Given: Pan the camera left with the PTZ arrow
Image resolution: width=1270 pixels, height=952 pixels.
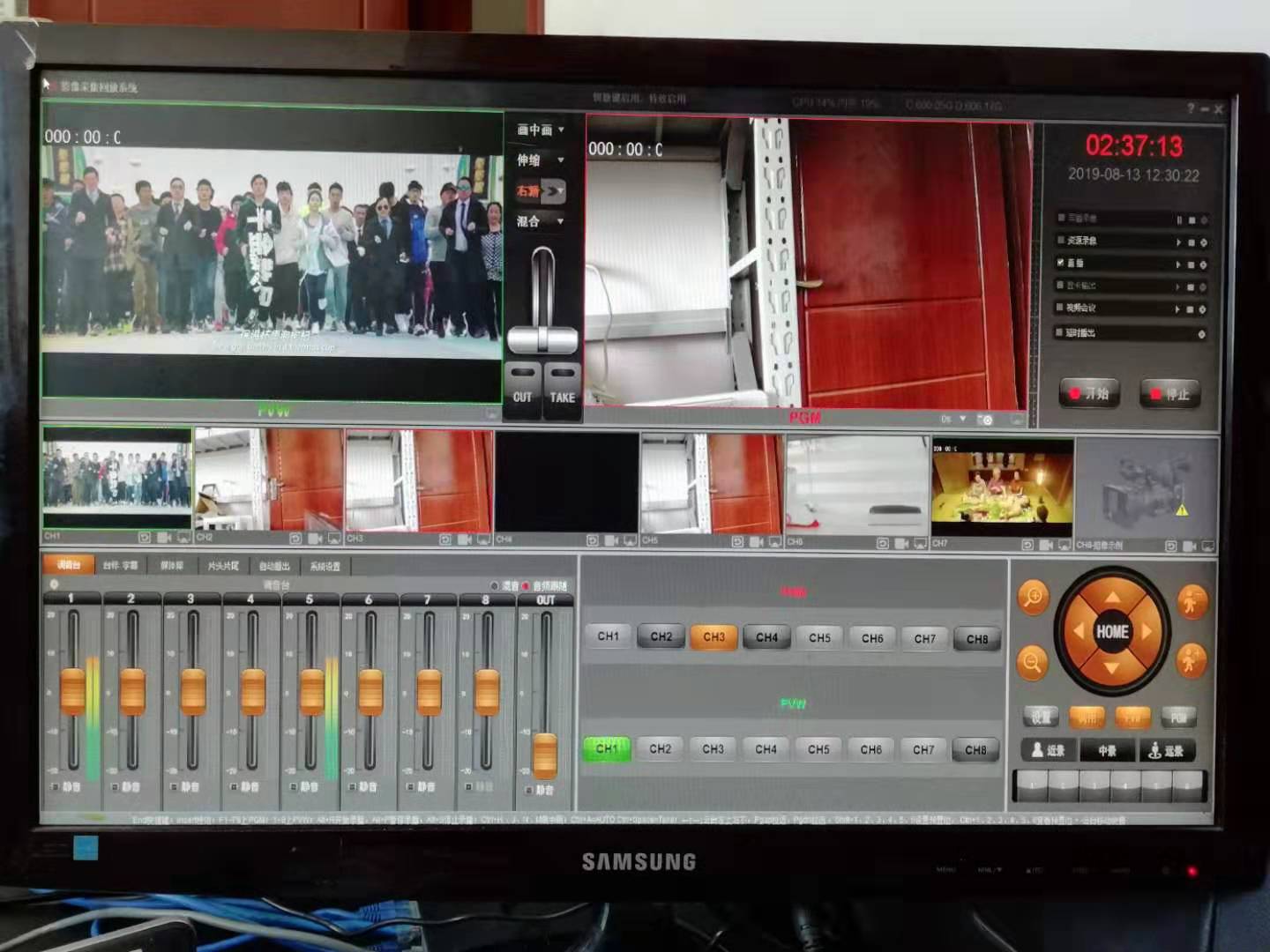Looking at the screenshot, I should 1077,632.
